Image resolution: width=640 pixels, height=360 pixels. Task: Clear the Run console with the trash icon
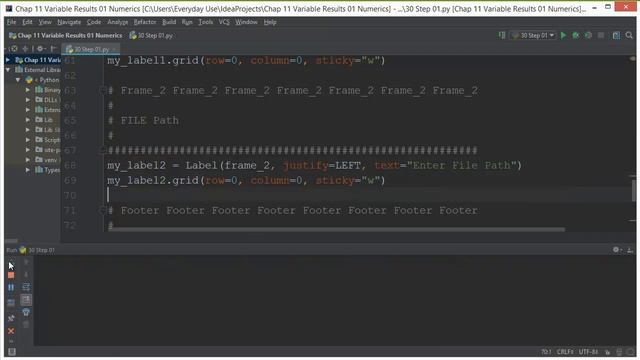coord(26,324)
